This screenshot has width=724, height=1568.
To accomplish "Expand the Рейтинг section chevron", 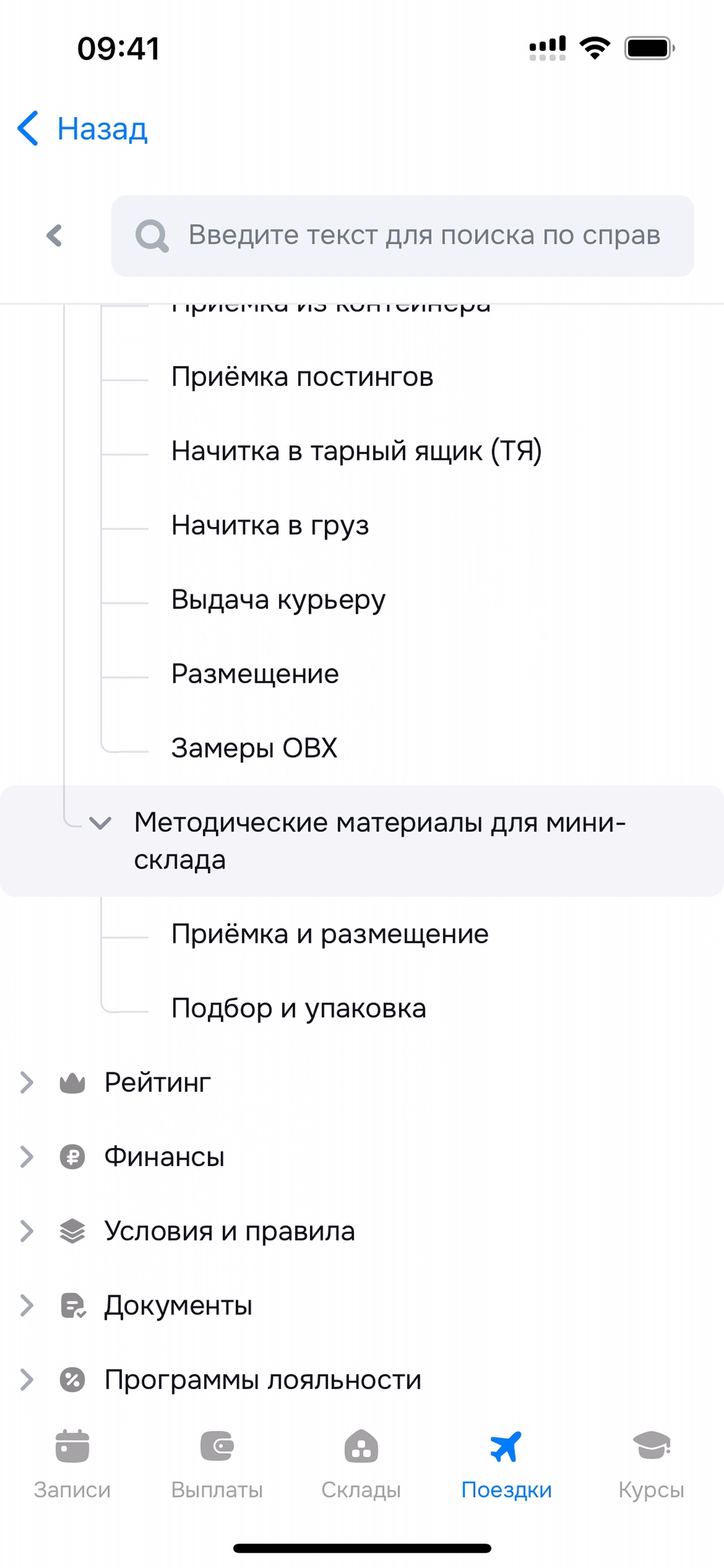I will coord(26,1083).
